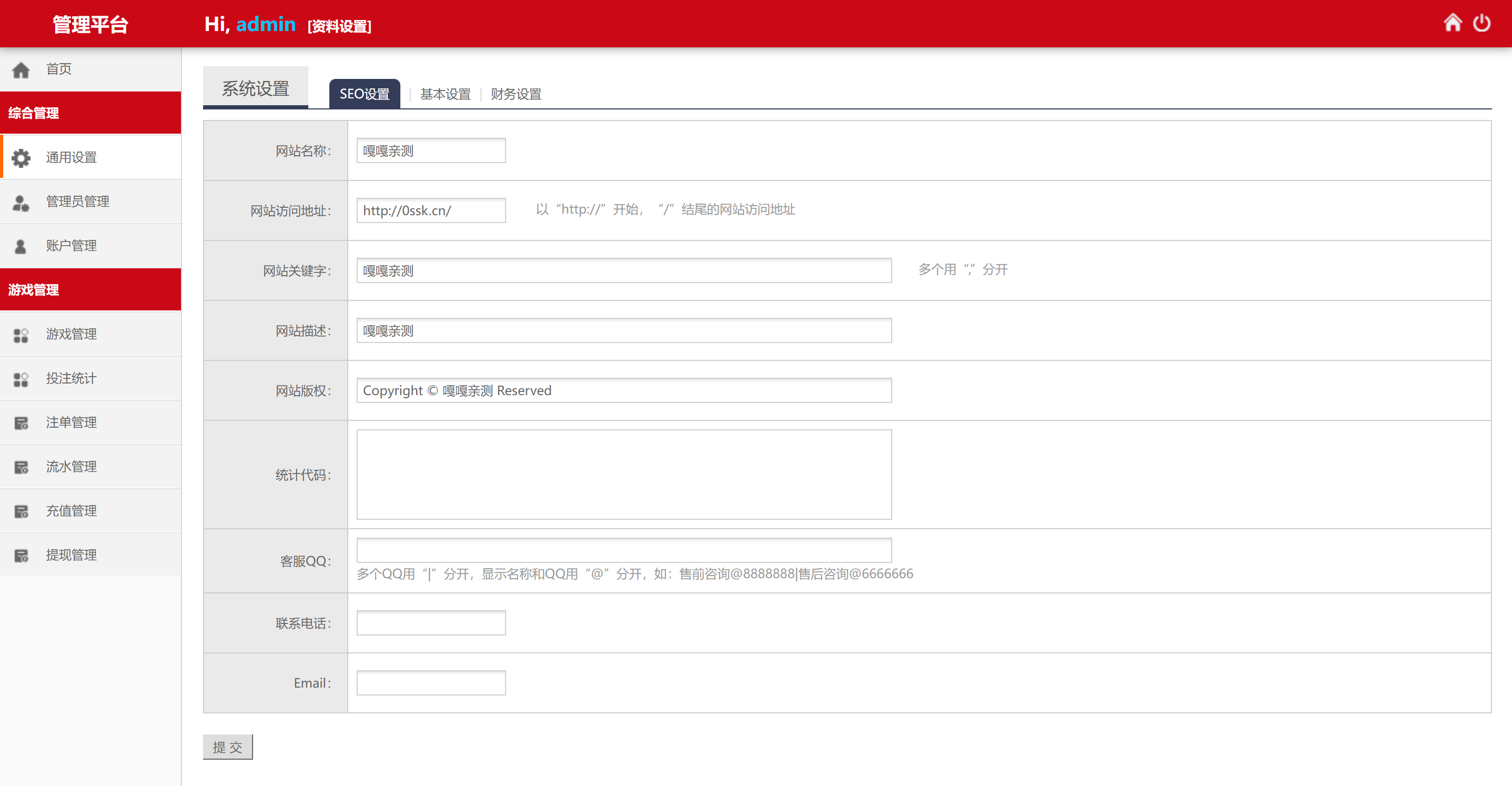Click the person icon for 账户管理

coord(21,246)
